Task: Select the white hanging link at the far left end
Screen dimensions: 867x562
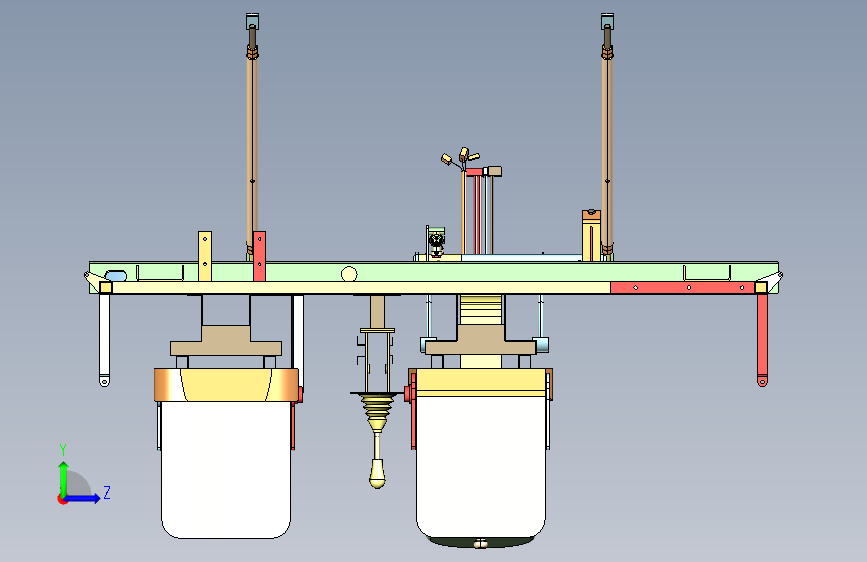Action: tap(105, 340)
